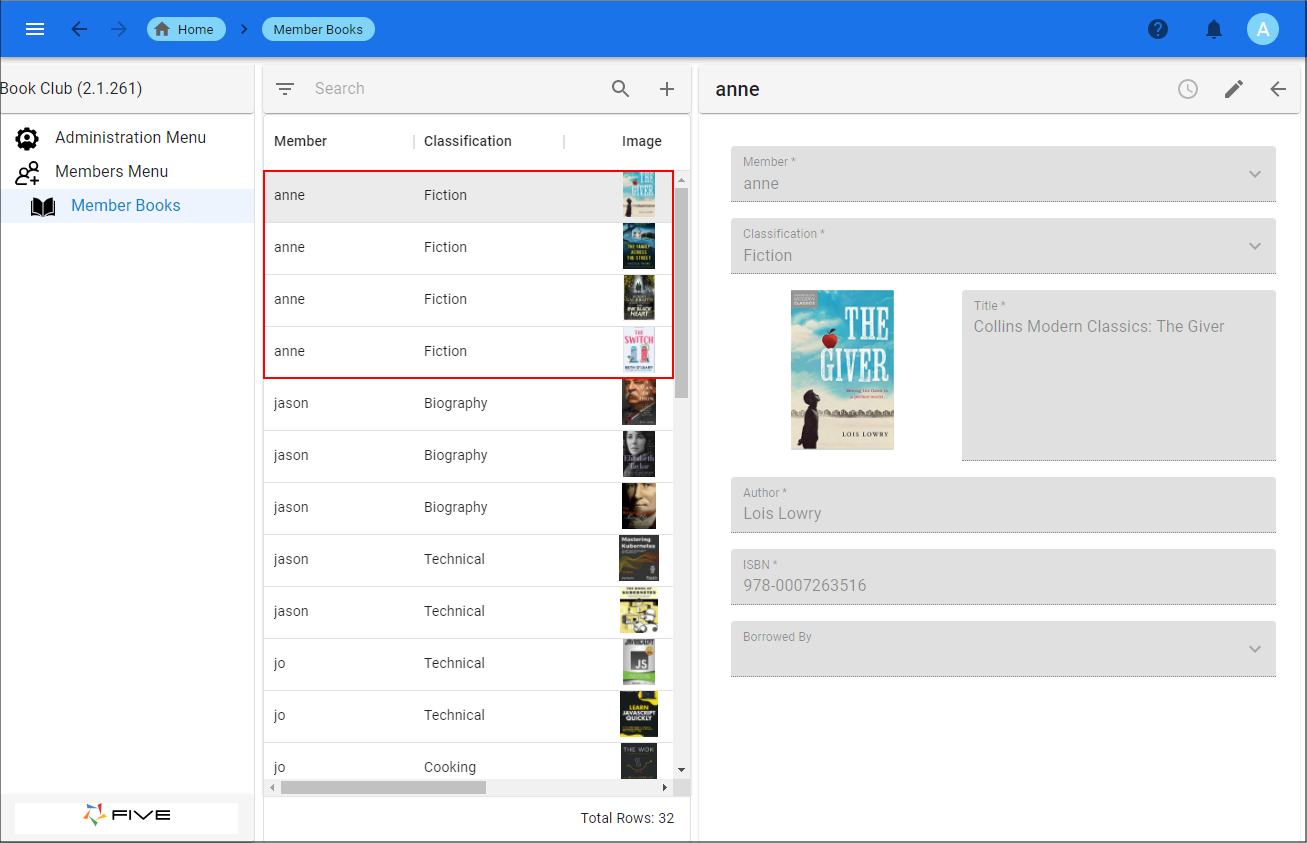Image resolution: width=1307 pixels, height=843 pixels.
Task: Click the horizontal scrollbar thumb
Action: [383, 788]
